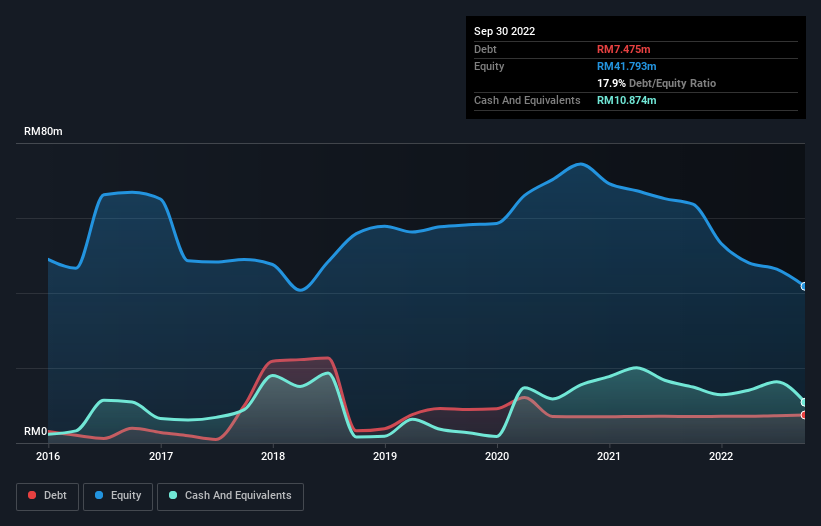
Task: Click the blue Equity legend dot
Action: click(x=99, y=495)
